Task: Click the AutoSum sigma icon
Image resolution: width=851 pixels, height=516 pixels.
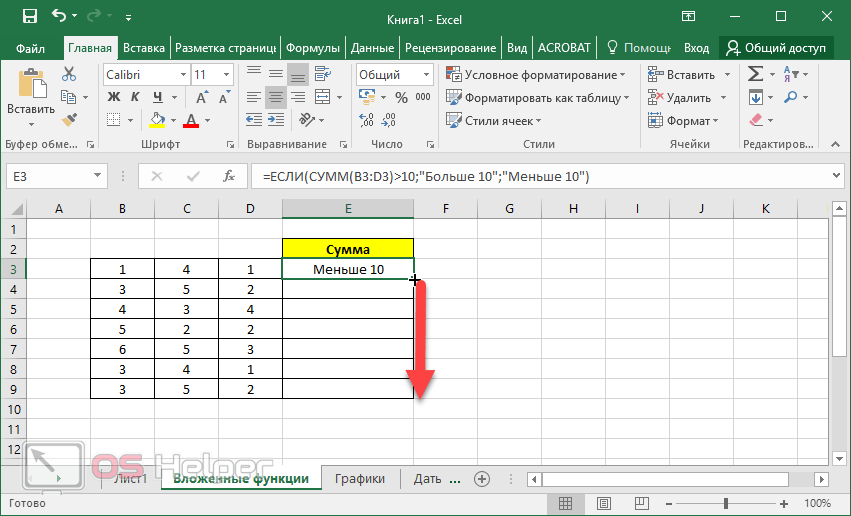Action: (756, 74)
